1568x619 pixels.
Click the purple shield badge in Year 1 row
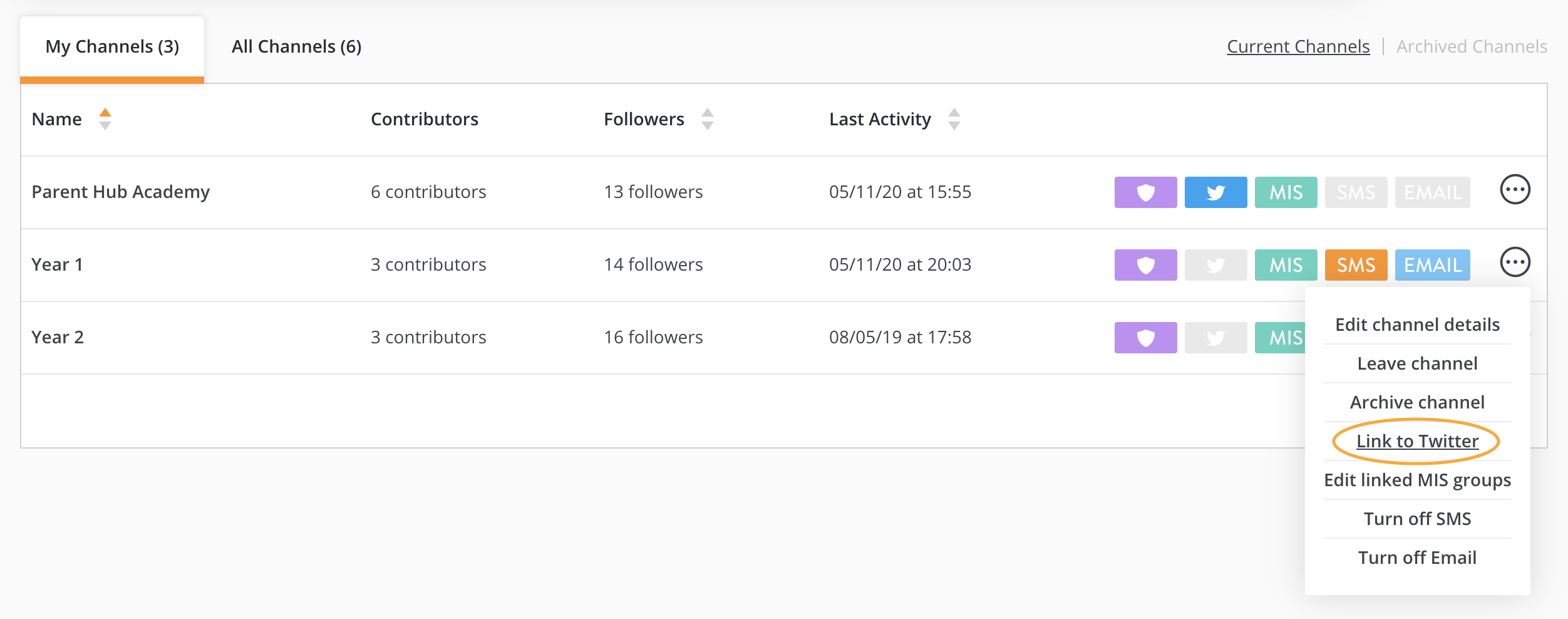[x=1145, y=265]
